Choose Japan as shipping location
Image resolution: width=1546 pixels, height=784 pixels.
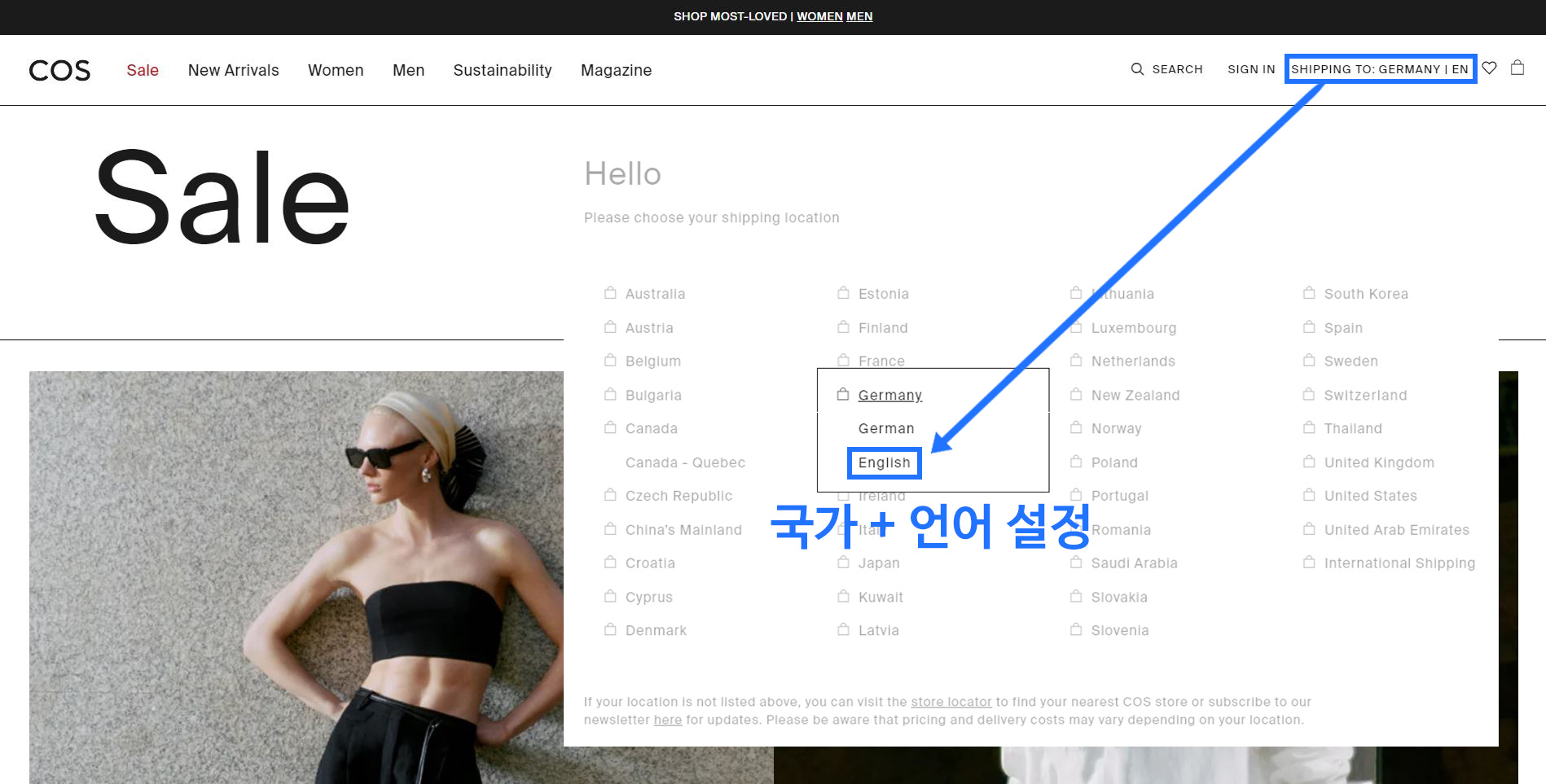879,564
